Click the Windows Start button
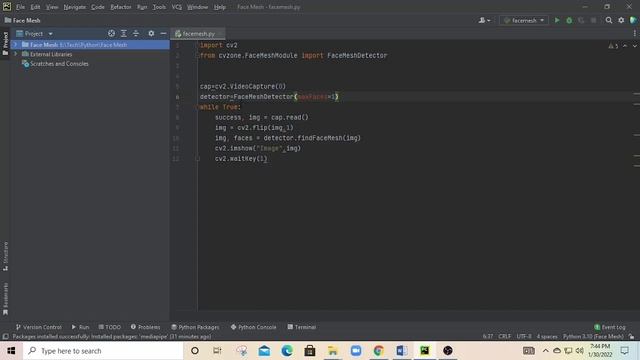The image size is (640, 360). coord(11,351)
